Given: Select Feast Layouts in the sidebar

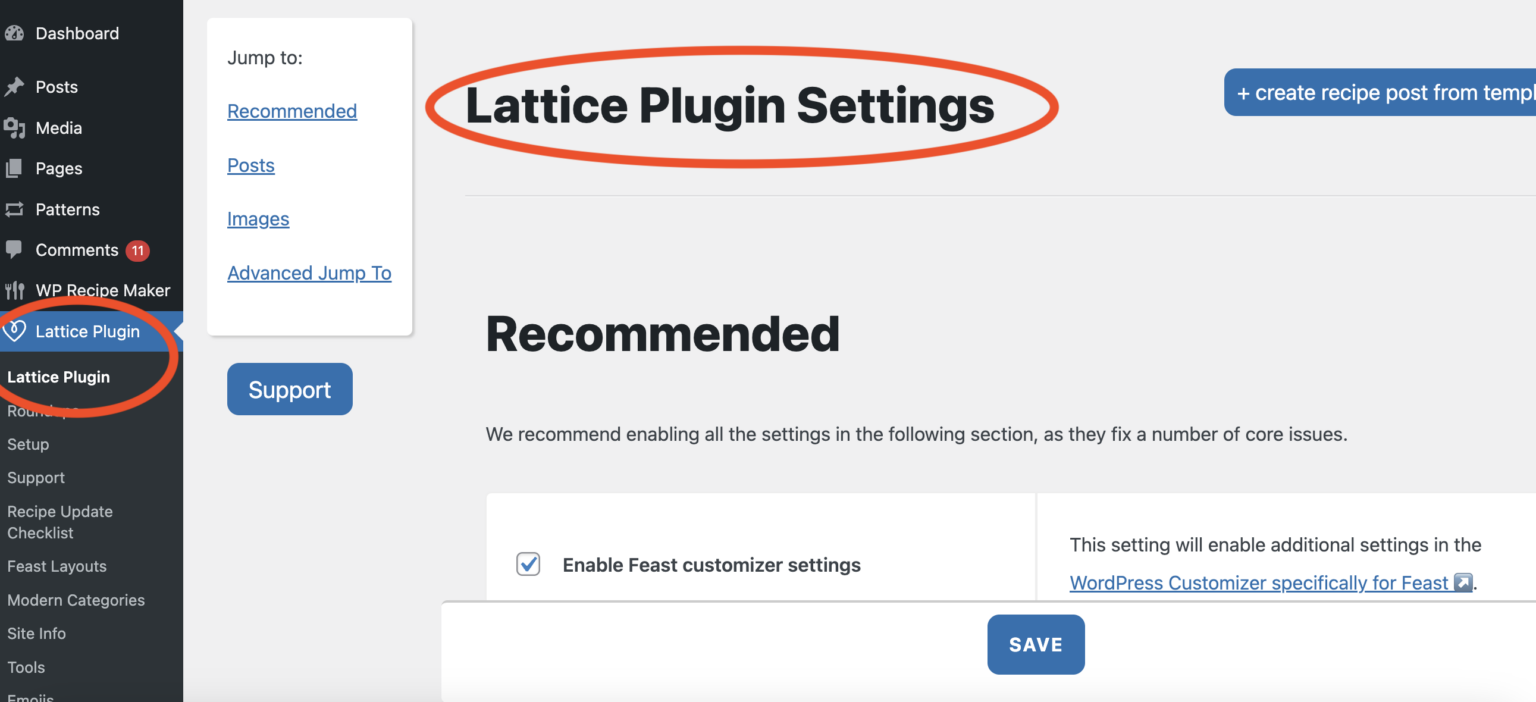Looking at the screenshot, I should point(57,566).
